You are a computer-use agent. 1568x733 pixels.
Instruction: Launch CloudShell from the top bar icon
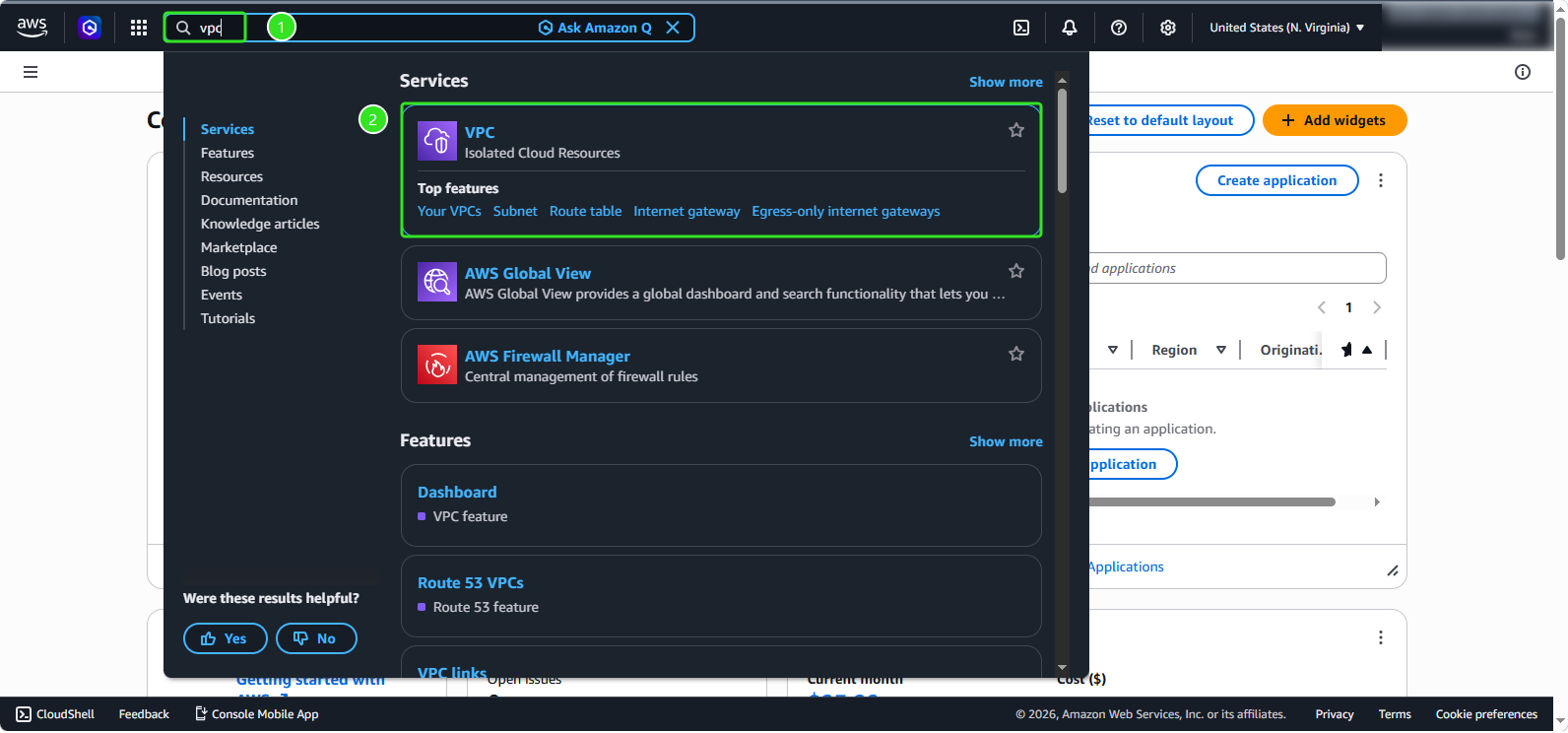click(1021, 28)
